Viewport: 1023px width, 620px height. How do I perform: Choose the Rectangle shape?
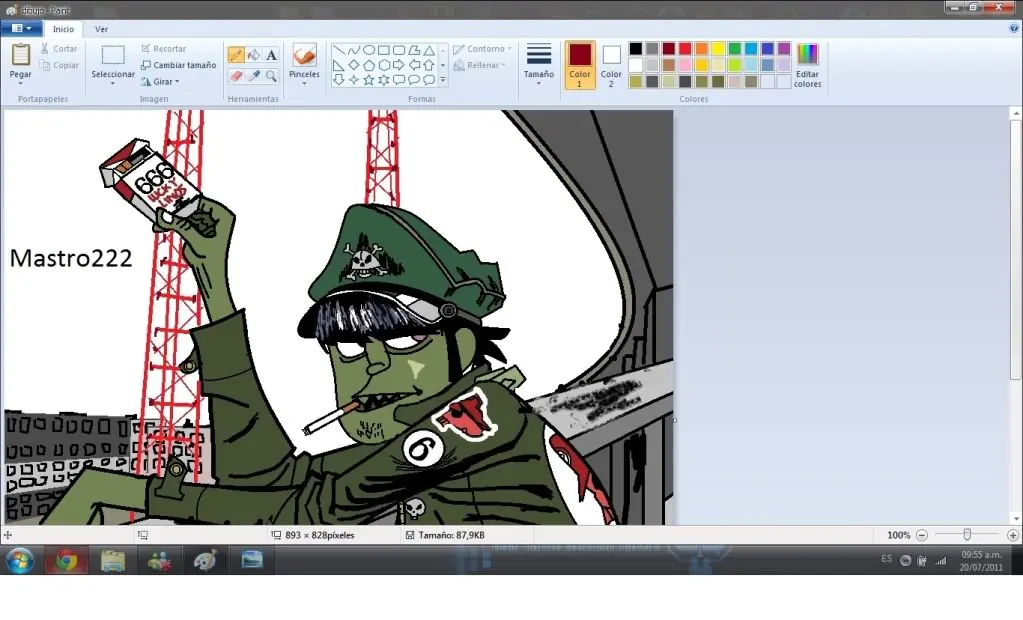[384, 50]
